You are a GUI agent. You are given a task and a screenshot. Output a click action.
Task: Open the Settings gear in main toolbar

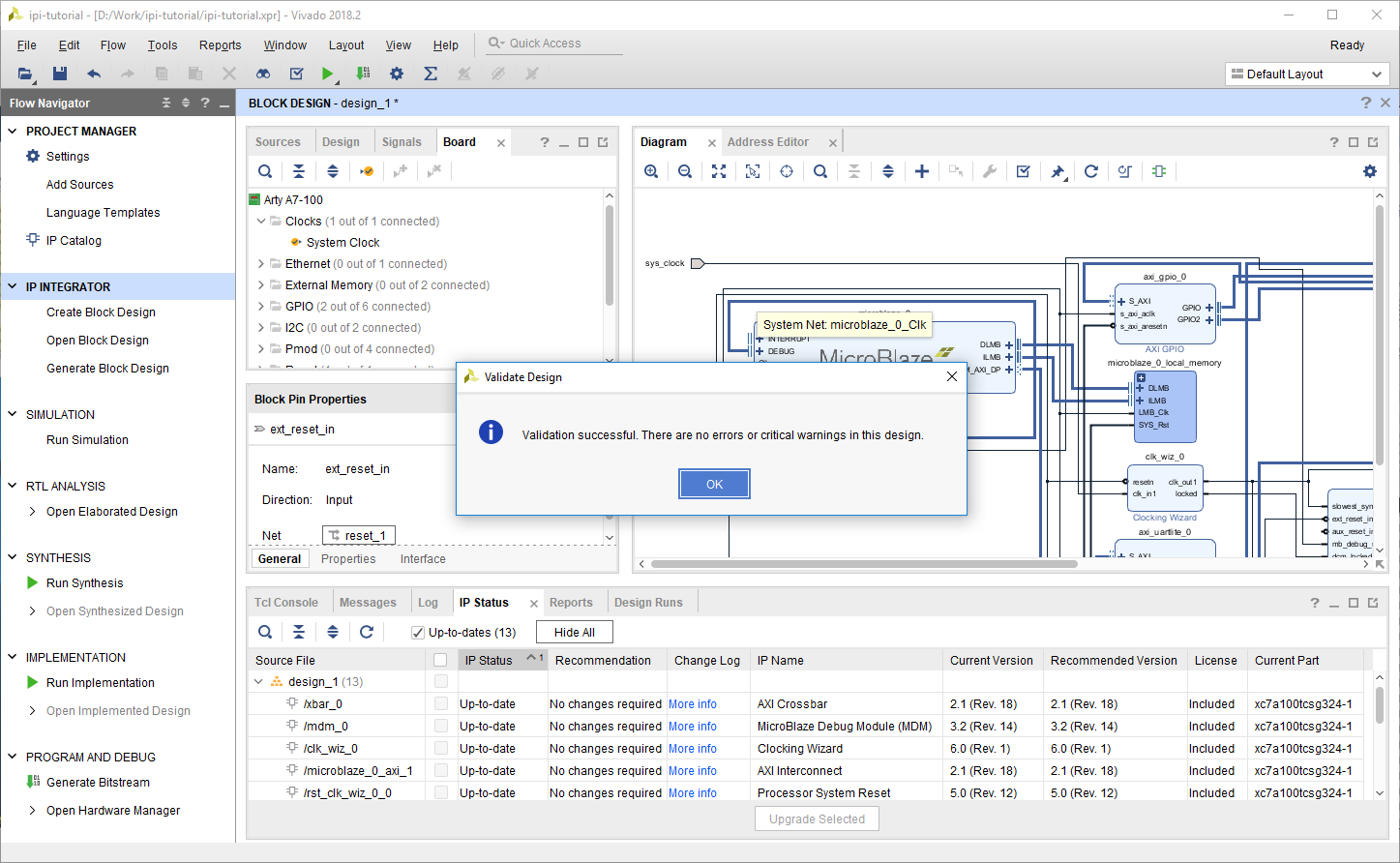pyautogui.click(x=397, y=74)
